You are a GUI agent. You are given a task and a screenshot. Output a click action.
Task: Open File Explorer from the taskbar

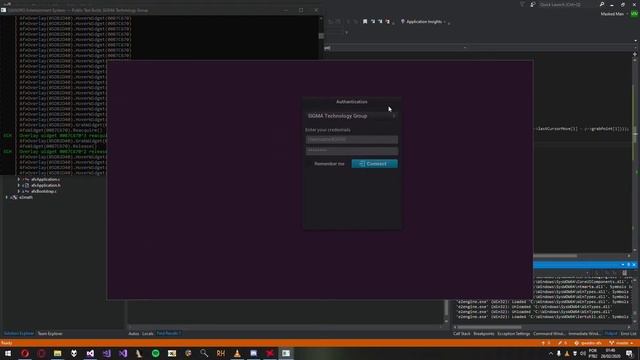pos(58,353)
